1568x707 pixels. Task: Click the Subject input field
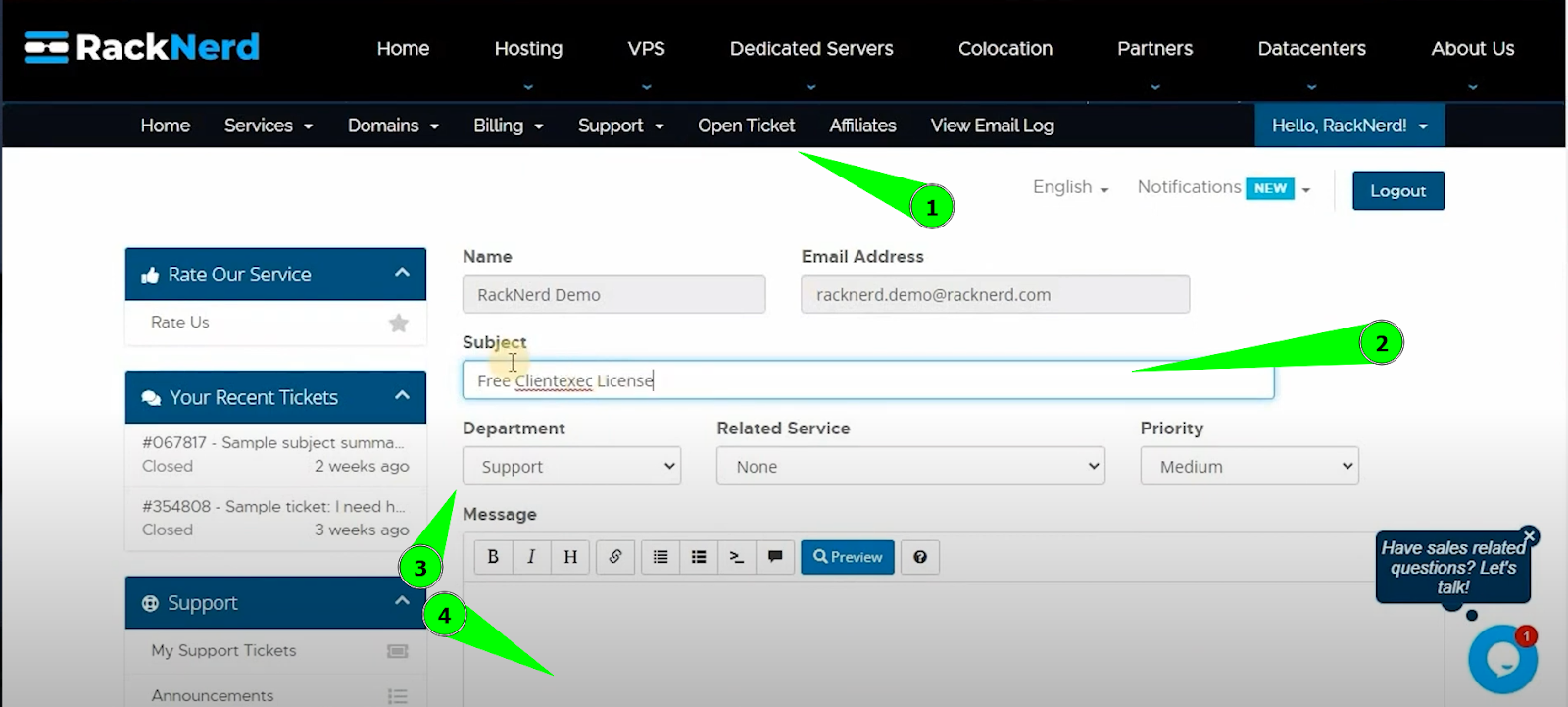click(868, 380)
